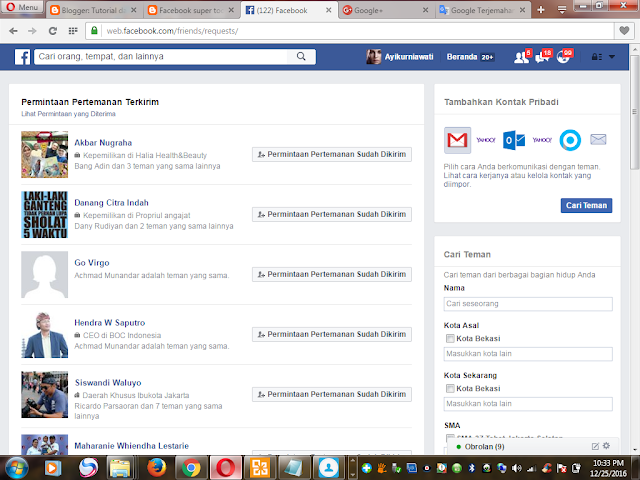Open Akbar Nugraha profile link
The width and height of the screenshot is (640, 480).
click(x=103, y=143)
